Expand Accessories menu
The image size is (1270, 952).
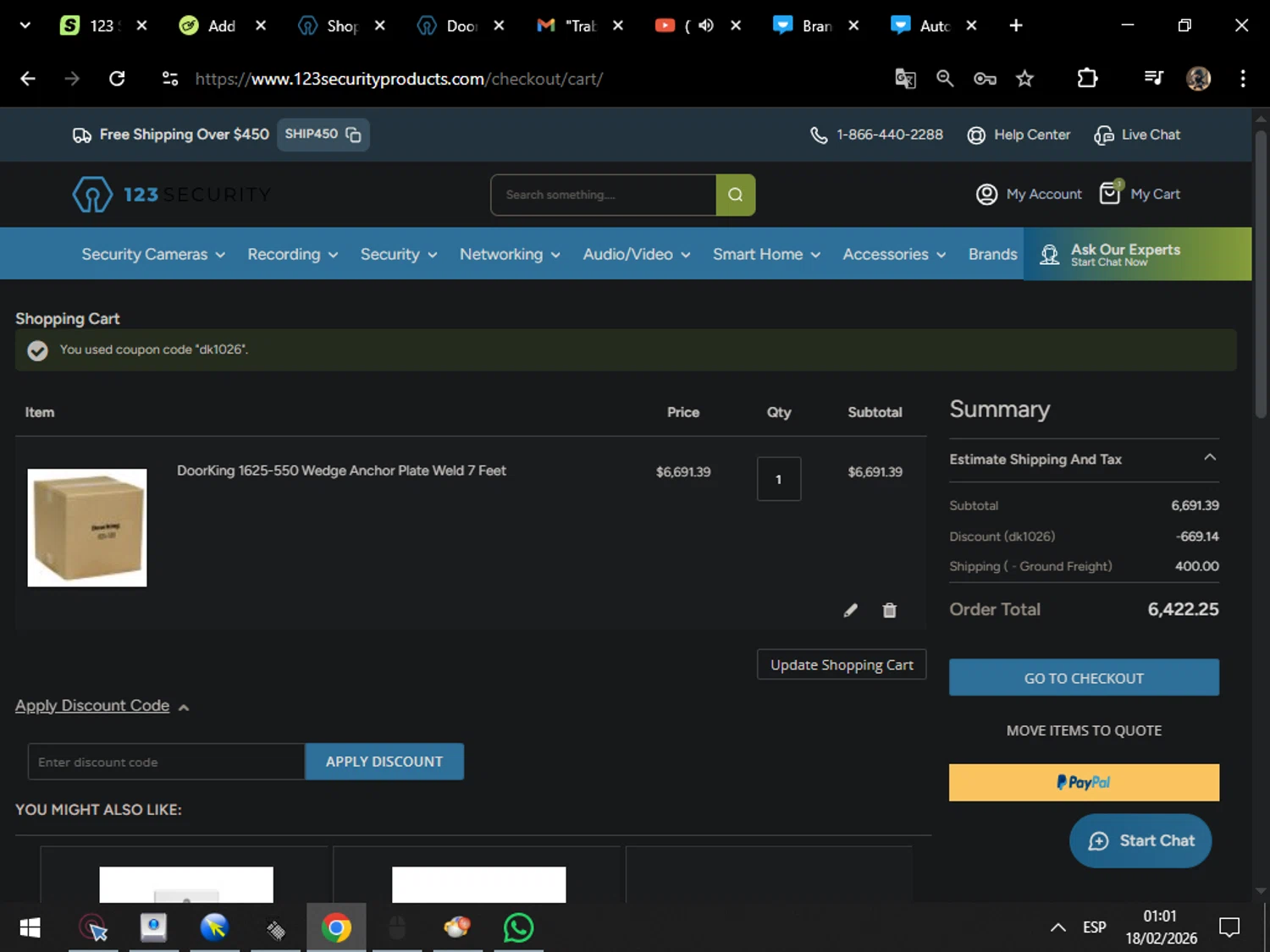(894, 254)
